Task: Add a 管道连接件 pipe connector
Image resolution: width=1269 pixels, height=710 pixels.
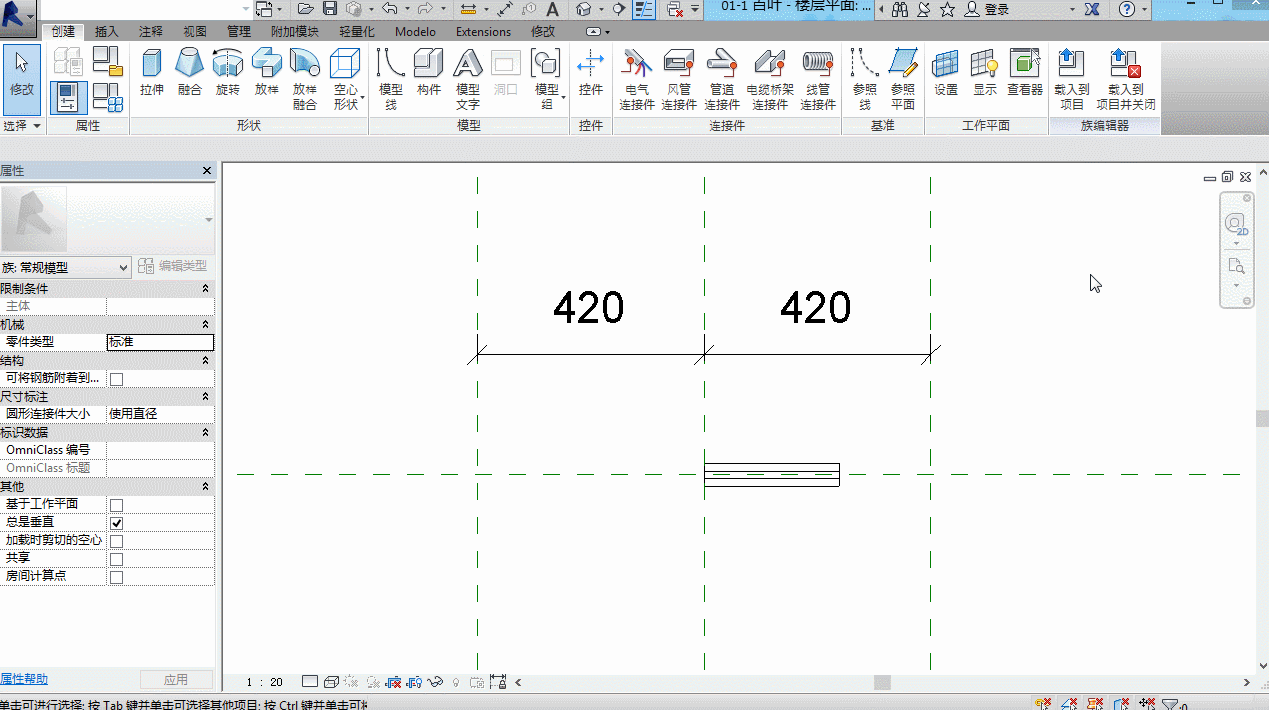Action: pyautogui.click(x=722, y=79)
